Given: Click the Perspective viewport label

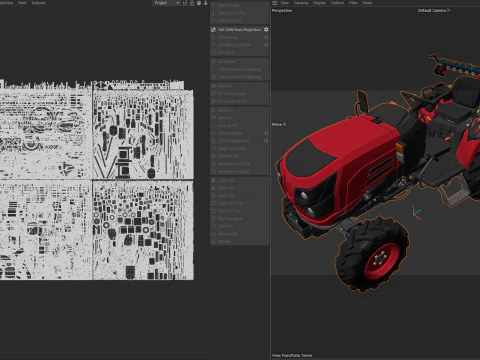Looking at the screenshot, I should [282, 11].
